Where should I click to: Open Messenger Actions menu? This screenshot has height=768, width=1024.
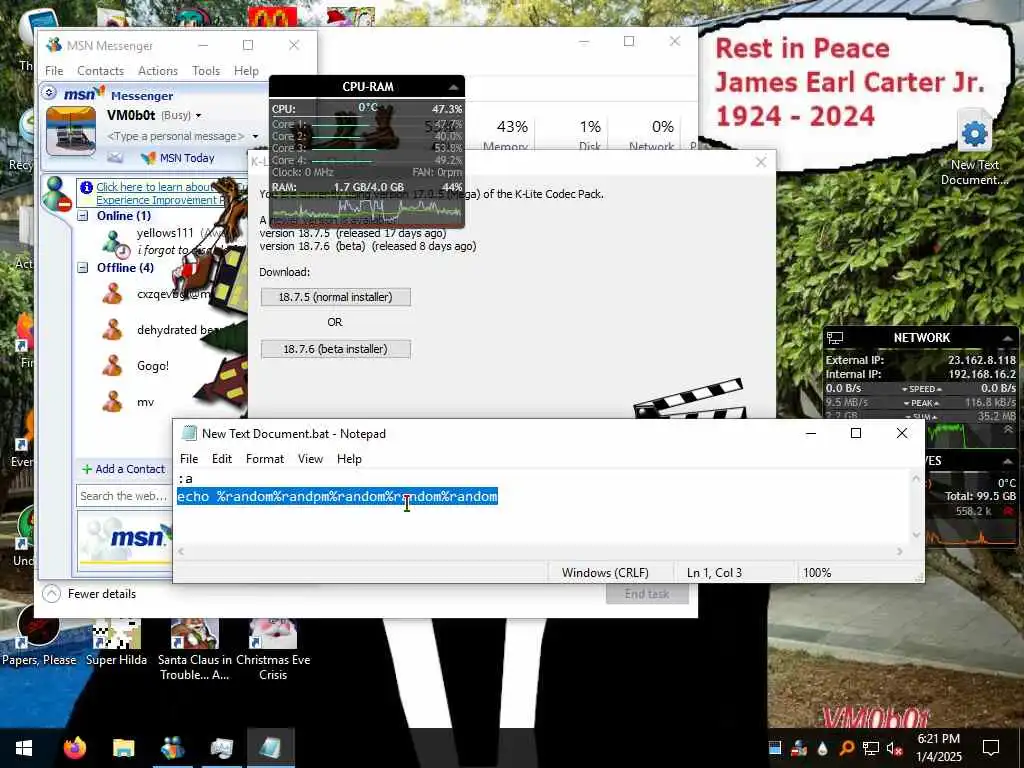(x=158, y=71)
